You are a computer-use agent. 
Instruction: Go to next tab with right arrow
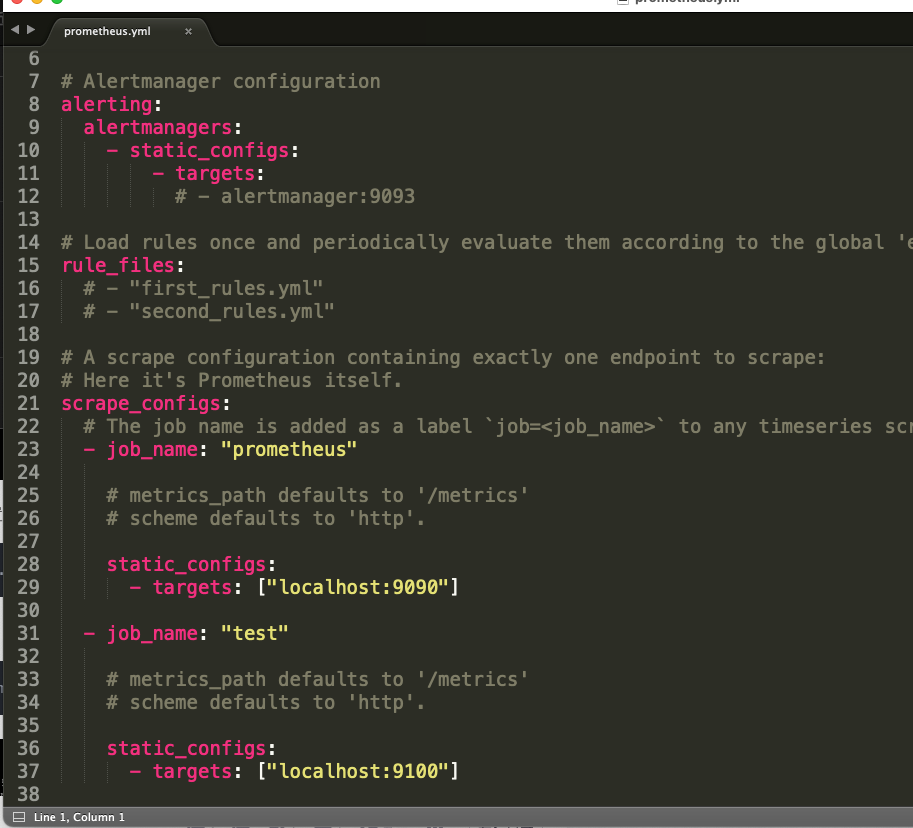point(31,29)
